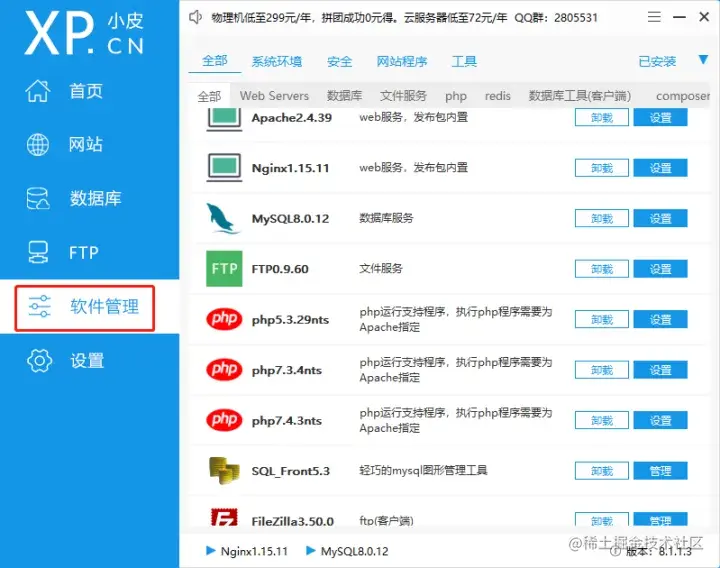Viewport: 720px width, 568px height.
Task: Uninstall Nginx1.15.11 via 卸载
Action: (x=602, y=168)
